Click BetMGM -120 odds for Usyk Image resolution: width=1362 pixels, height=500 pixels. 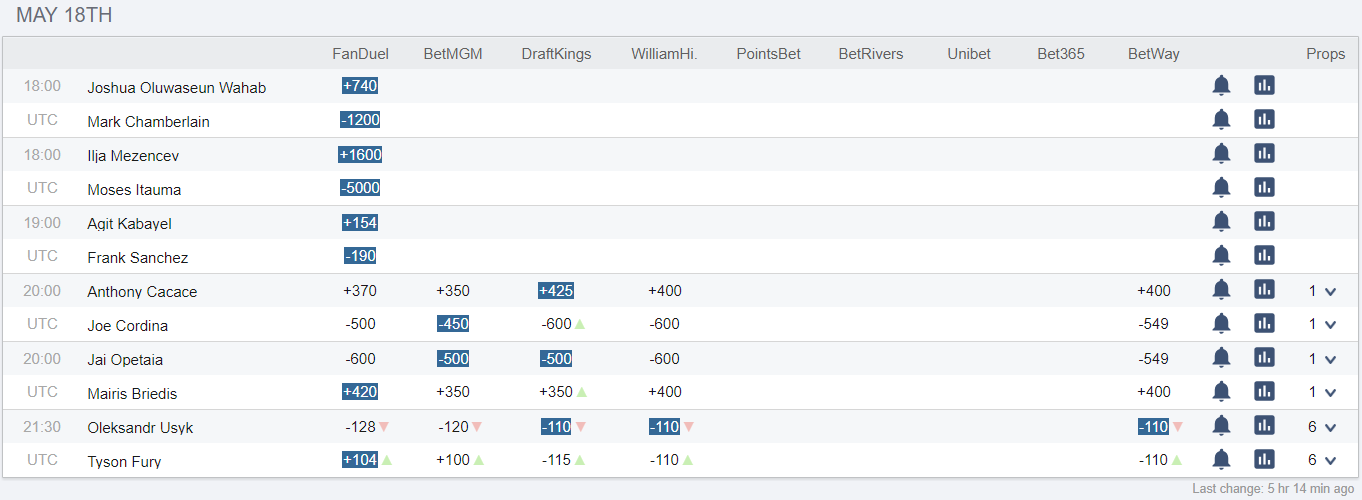tap(453, 427)
